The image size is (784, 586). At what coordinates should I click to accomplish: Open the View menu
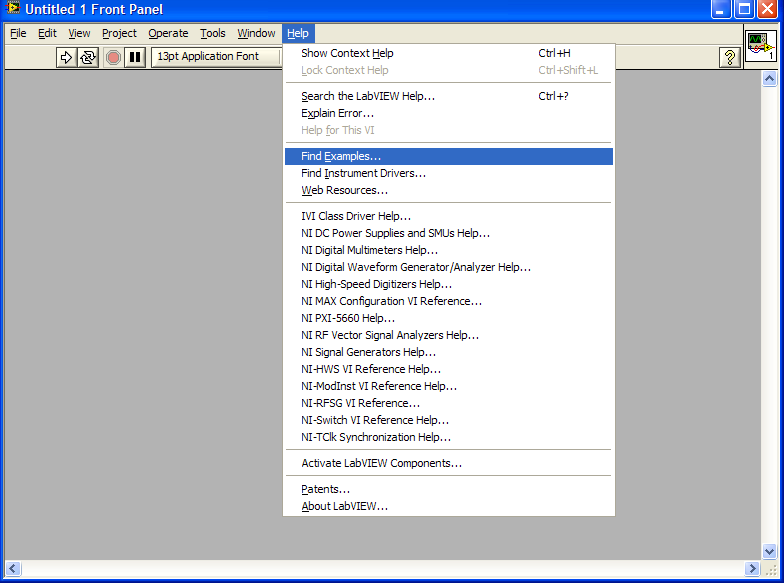click(x=79, y=34)
